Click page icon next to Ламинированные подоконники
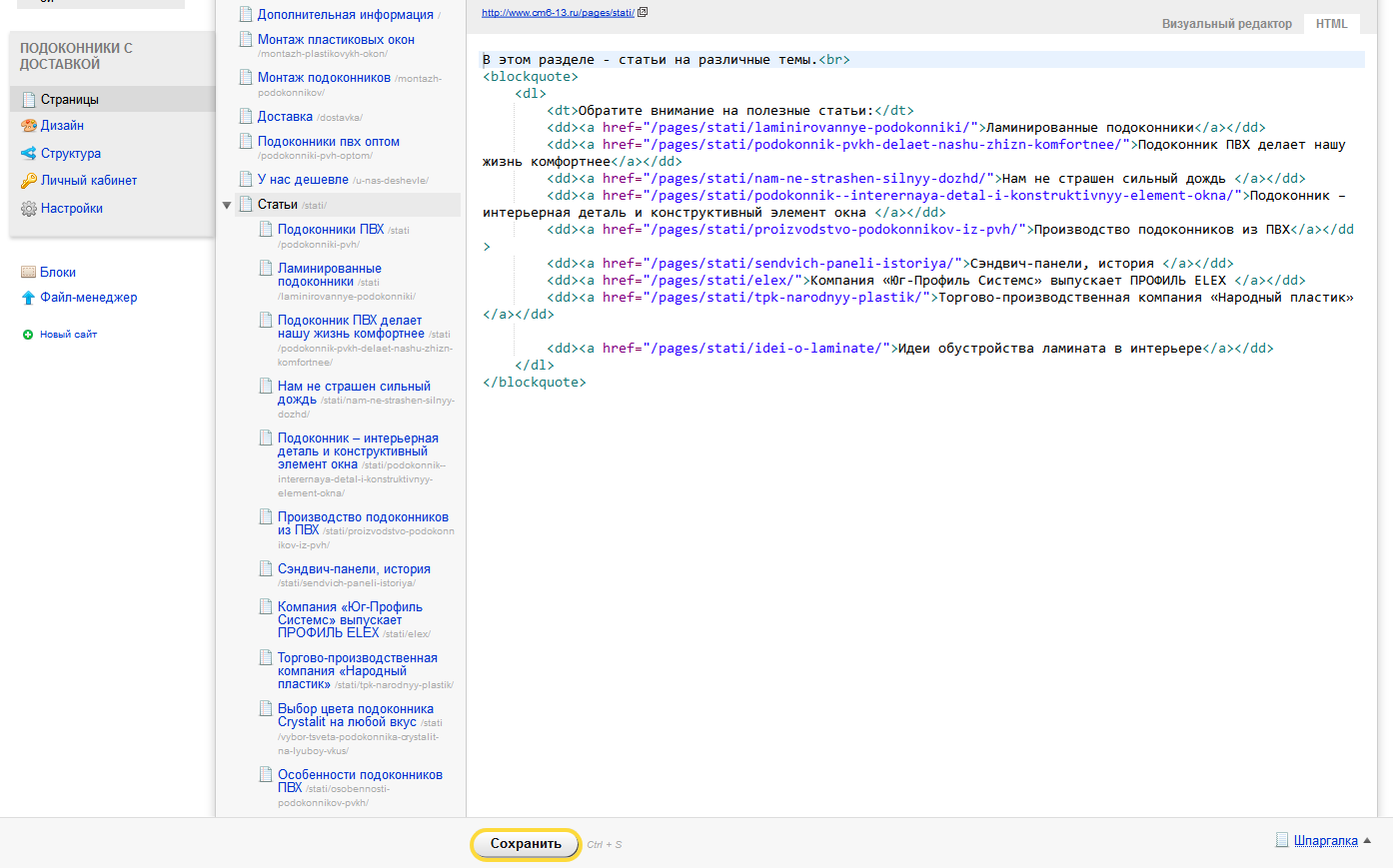1393x868 pixels. pyautogui.click(x=266, y=268)
